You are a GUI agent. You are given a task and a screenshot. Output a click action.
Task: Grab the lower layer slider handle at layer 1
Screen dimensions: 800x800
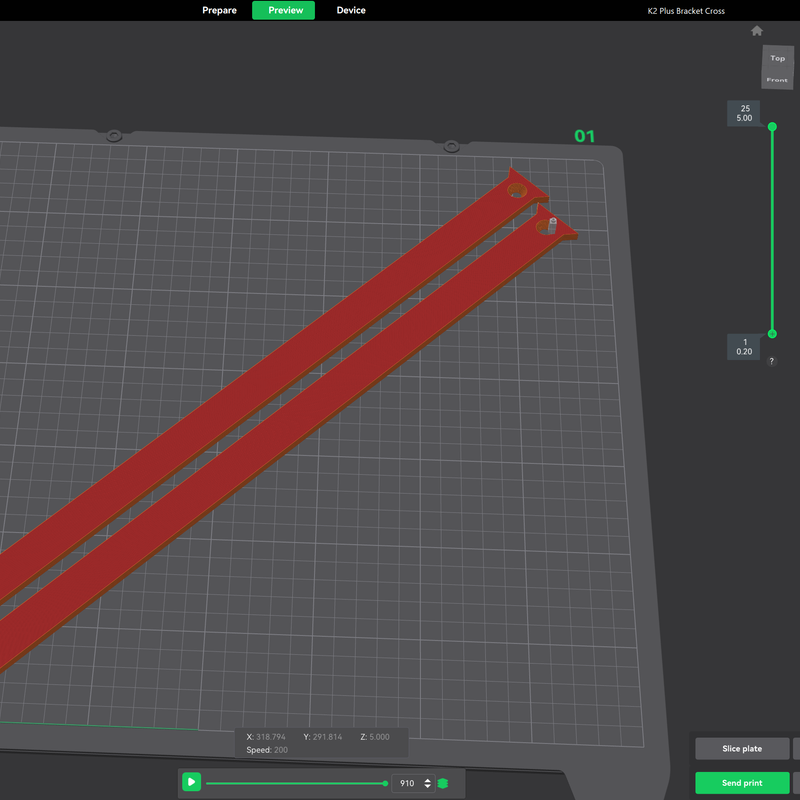[x=772, y=334]
